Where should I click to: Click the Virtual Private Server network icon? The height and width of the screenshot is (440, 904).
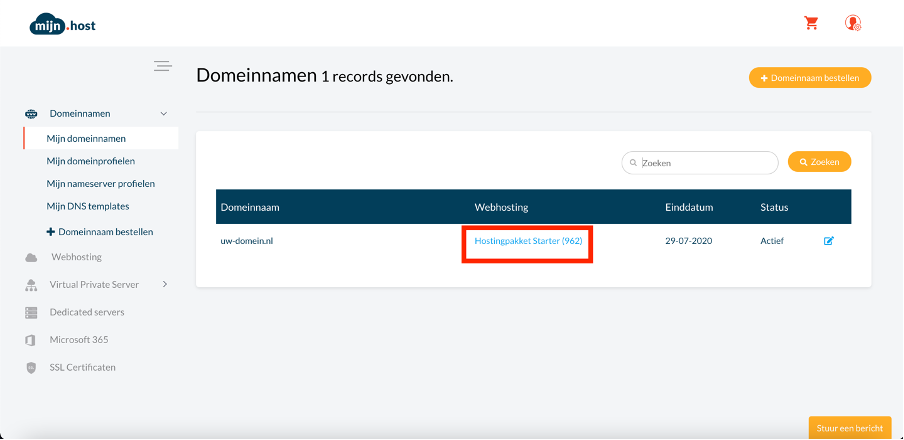point(31,285)
